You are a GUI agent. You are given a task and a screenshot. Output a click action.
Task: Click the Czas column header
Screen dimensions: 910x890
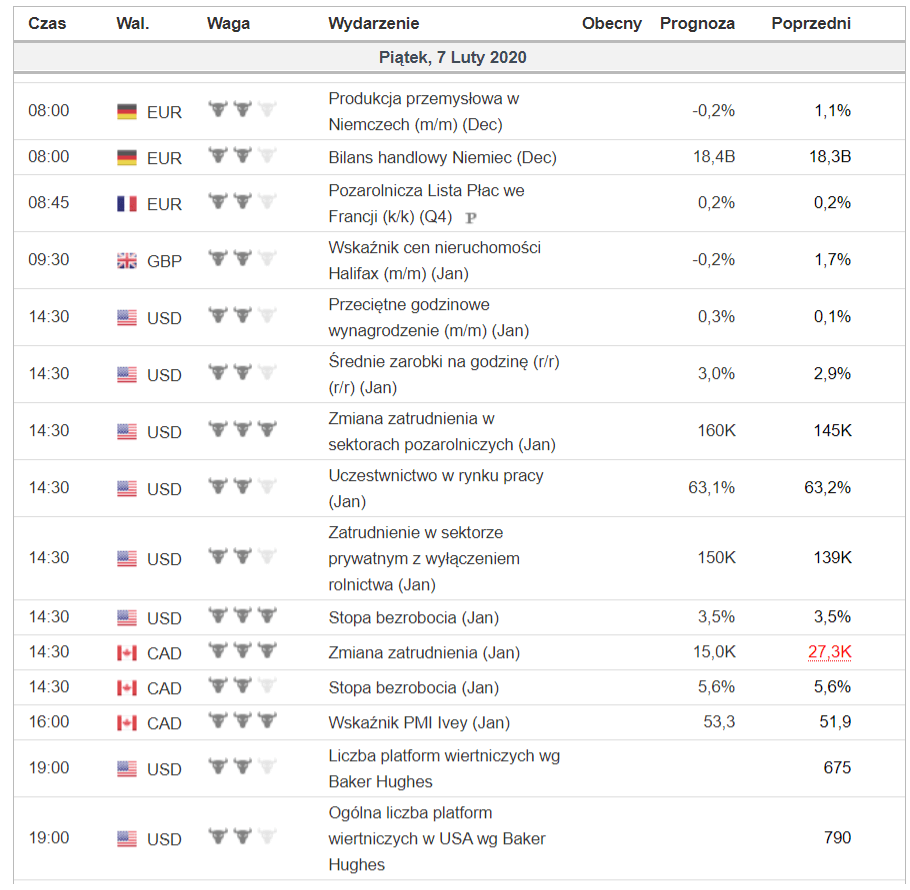(47, 23)
